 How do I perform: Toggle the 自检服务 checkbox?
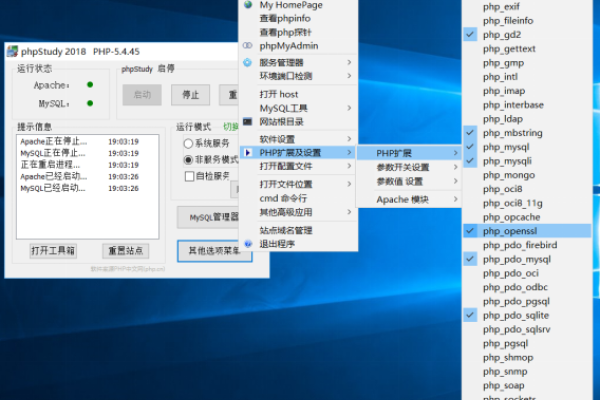click(x=189, y=176)
